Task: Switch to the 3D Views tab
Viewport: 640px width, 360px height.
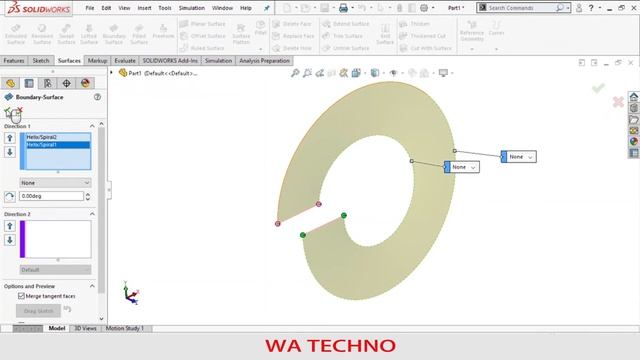Action: 85,328
